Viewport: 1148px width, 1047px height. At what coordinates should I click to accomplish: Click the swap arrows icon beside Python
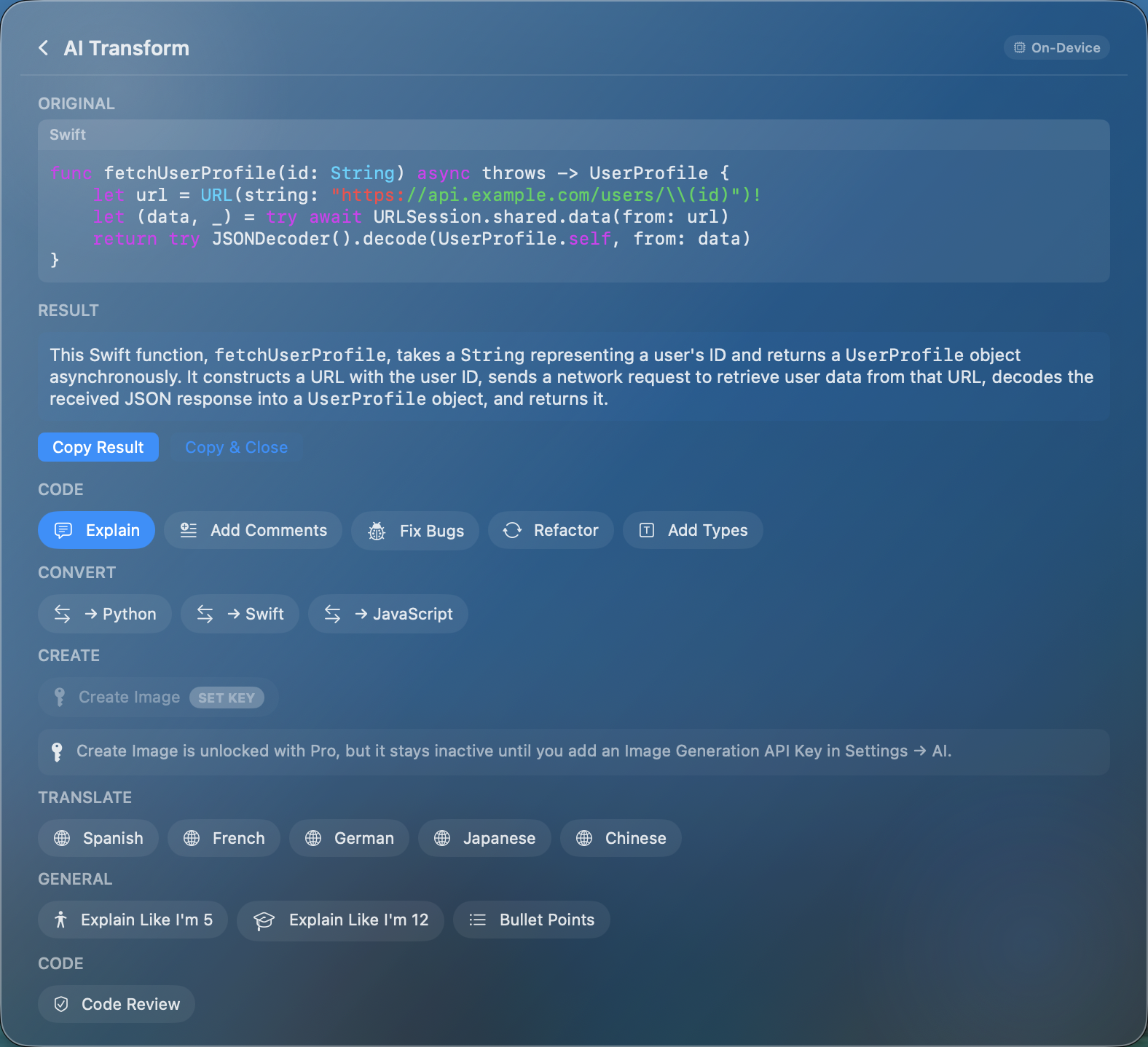63,614
